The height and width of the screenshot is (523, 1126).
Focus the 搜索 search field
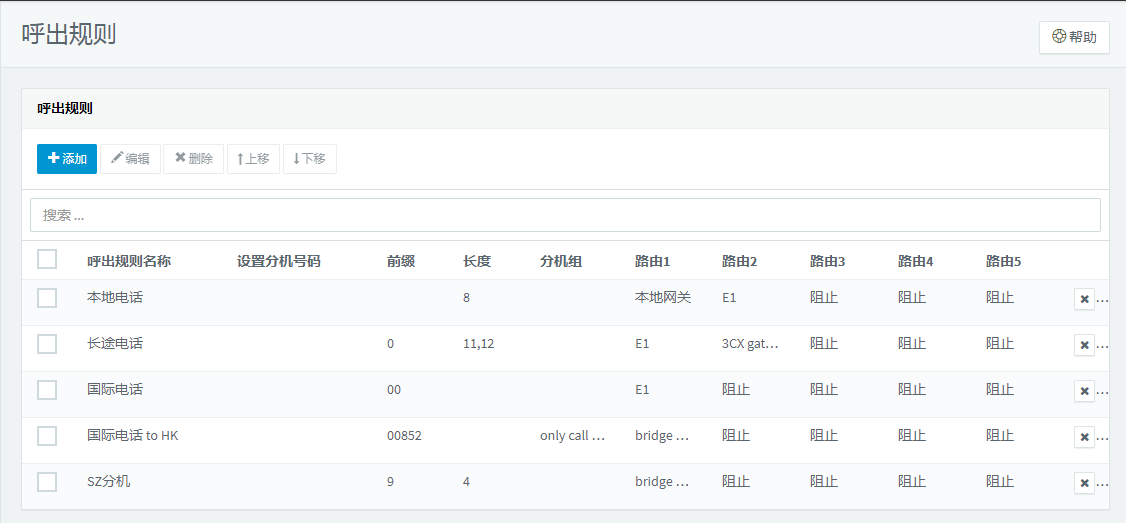pyautogui.click(x=565, y=215)
